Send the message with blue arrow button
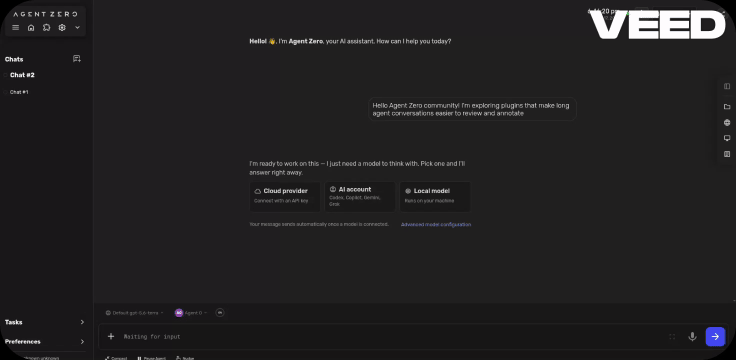 [x=715, y=337]
